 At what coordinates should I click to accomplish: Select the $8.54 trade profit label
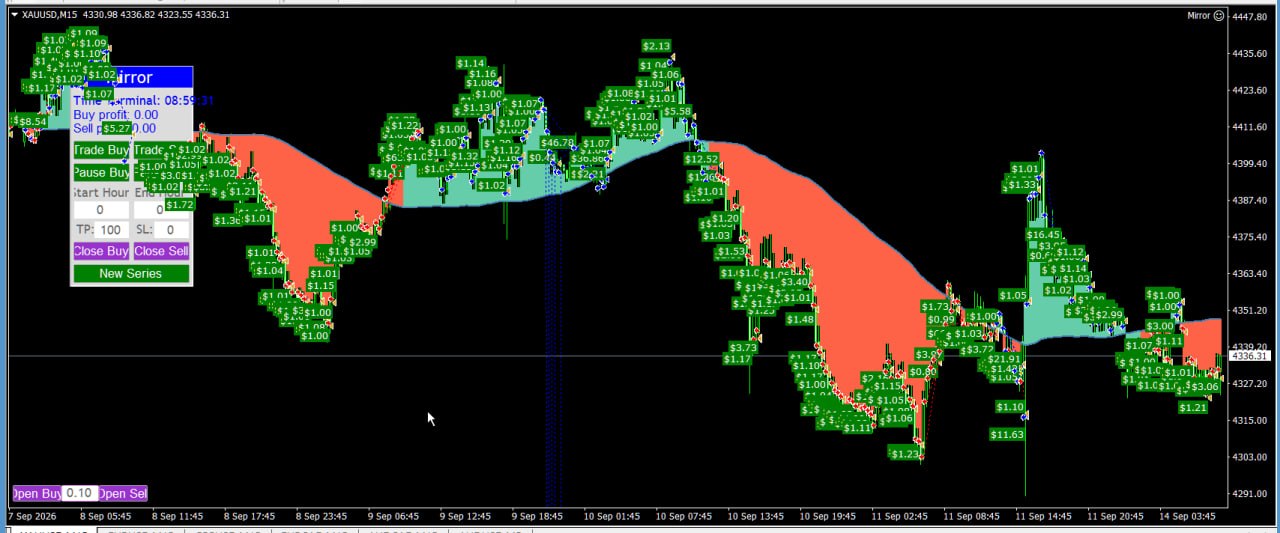pyautogui.click(x=31, y=121)
